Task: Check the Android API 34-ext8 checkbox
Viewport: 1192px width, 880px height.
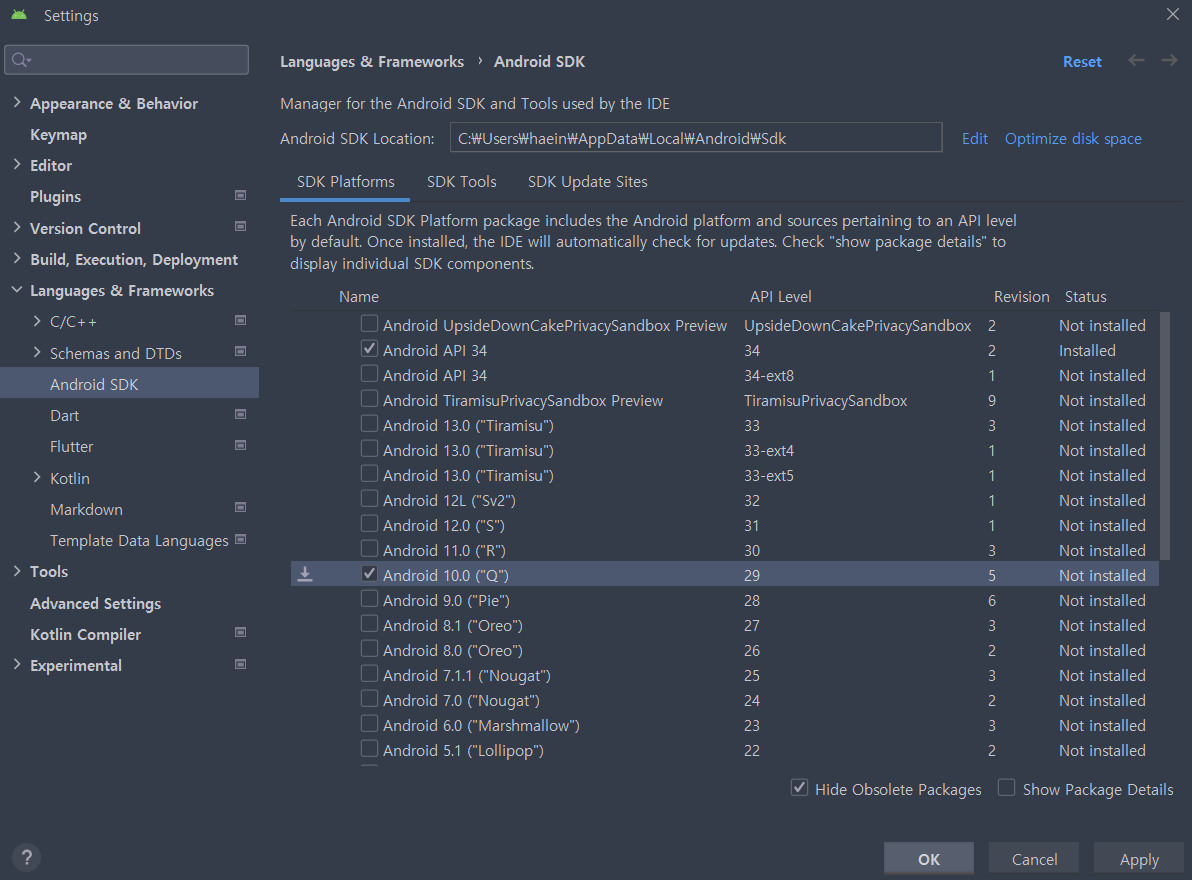Action: point(369,374)
